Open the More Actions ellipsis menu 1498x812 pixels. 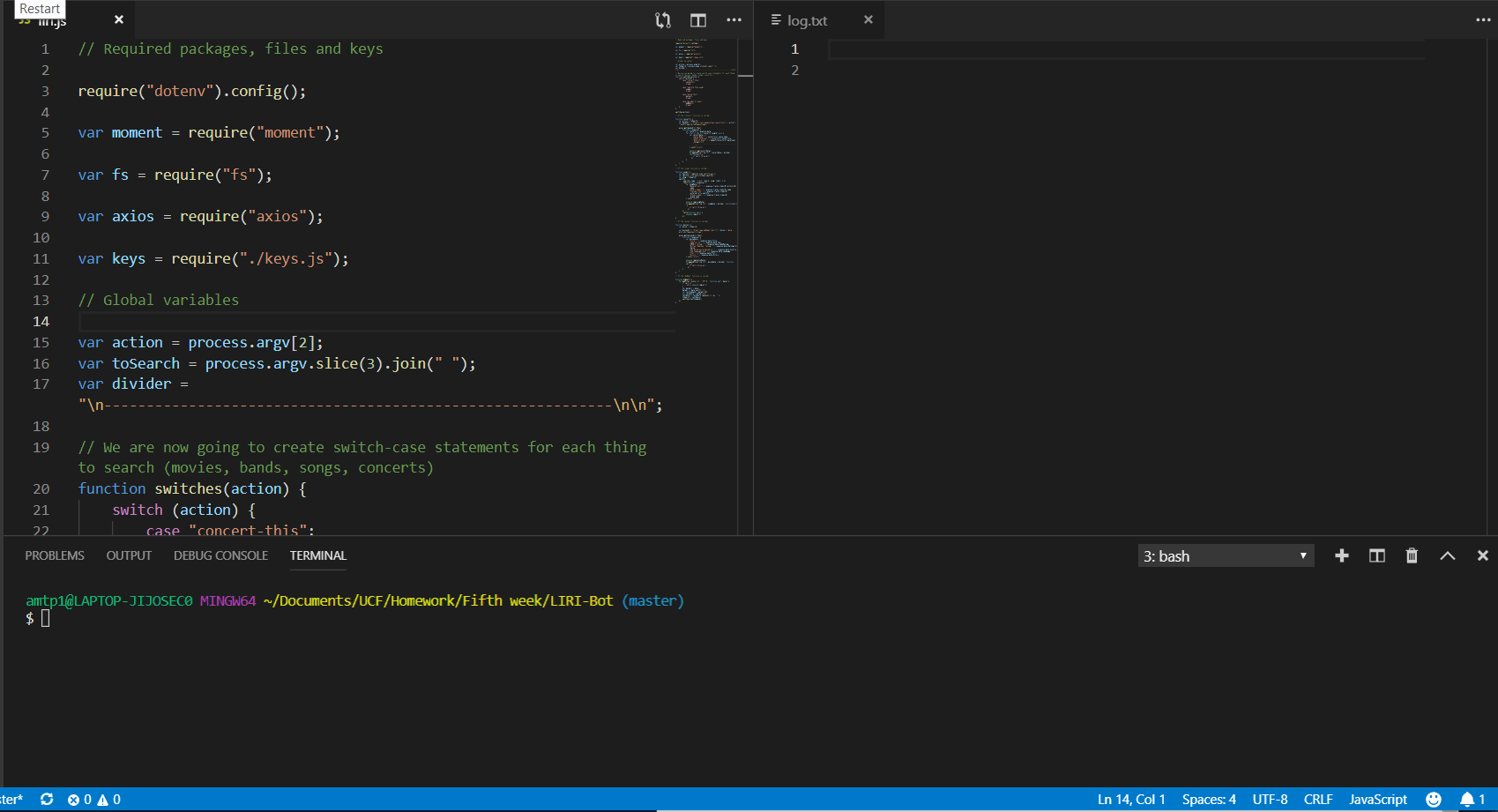click(734, 20)
